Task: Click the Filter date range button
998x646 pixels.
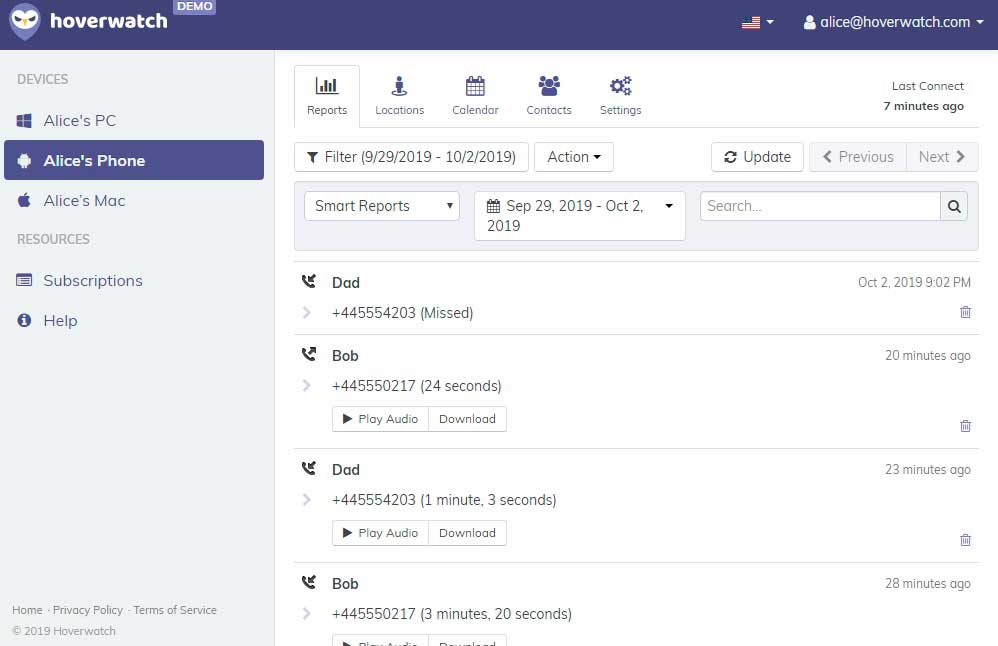Action: click(x=411, y=157)
